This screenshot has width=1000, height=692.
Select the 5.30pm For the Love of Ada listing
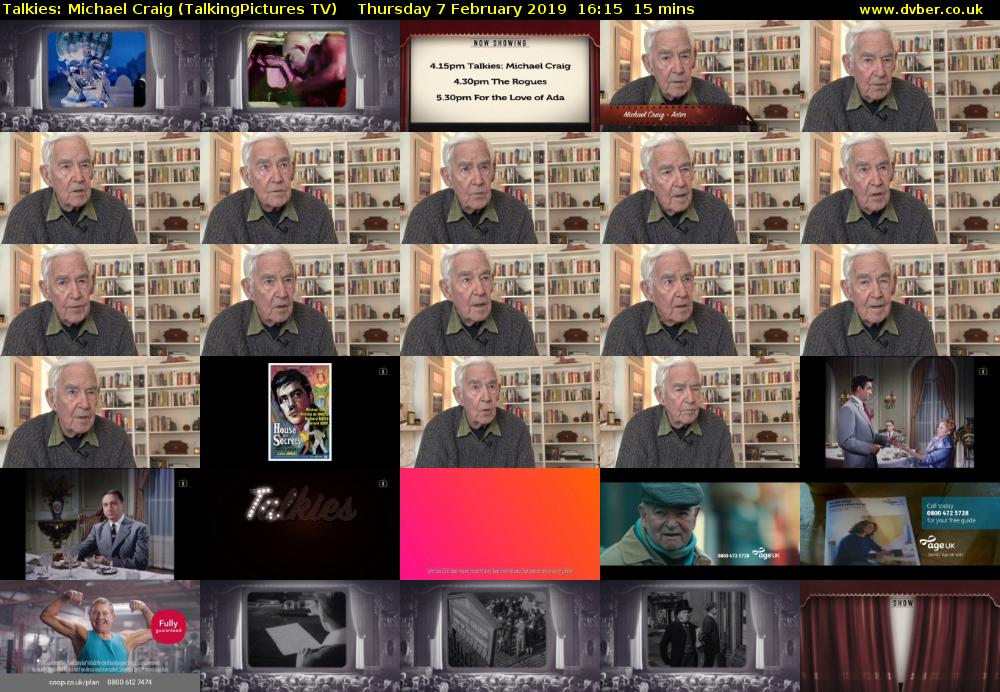point(500,97)
